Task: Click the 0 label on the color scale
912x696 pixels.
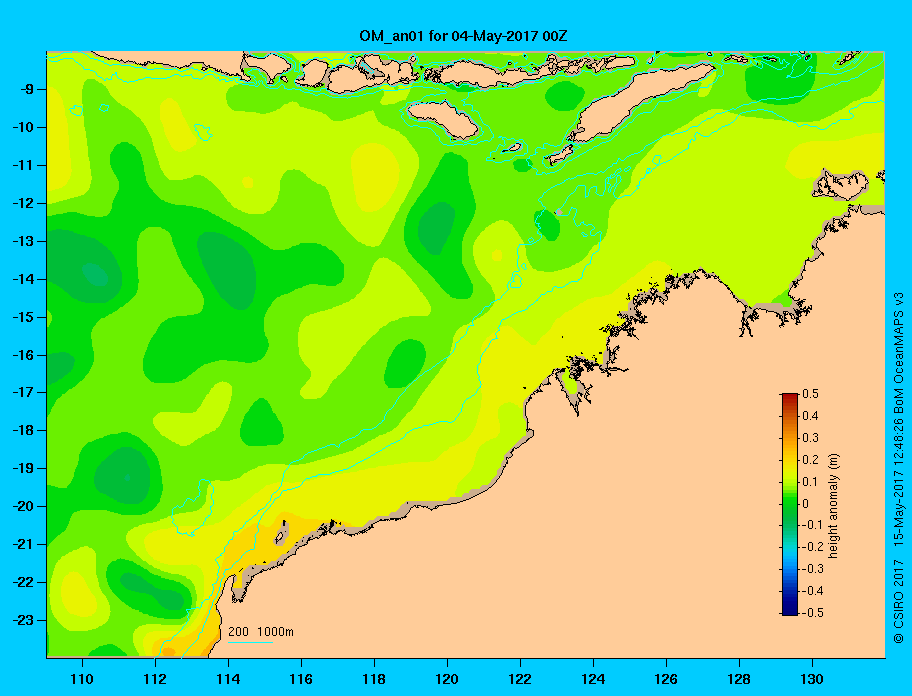Action: tap(806, 504)
